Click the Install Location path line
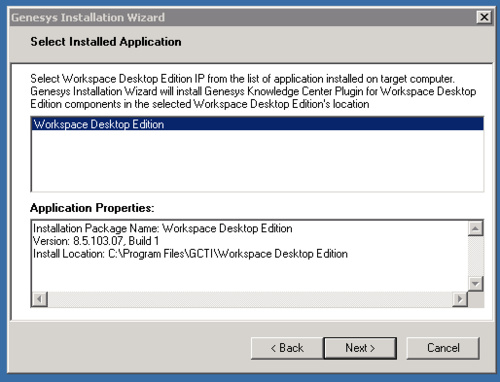500x382 pixels. 190,254
